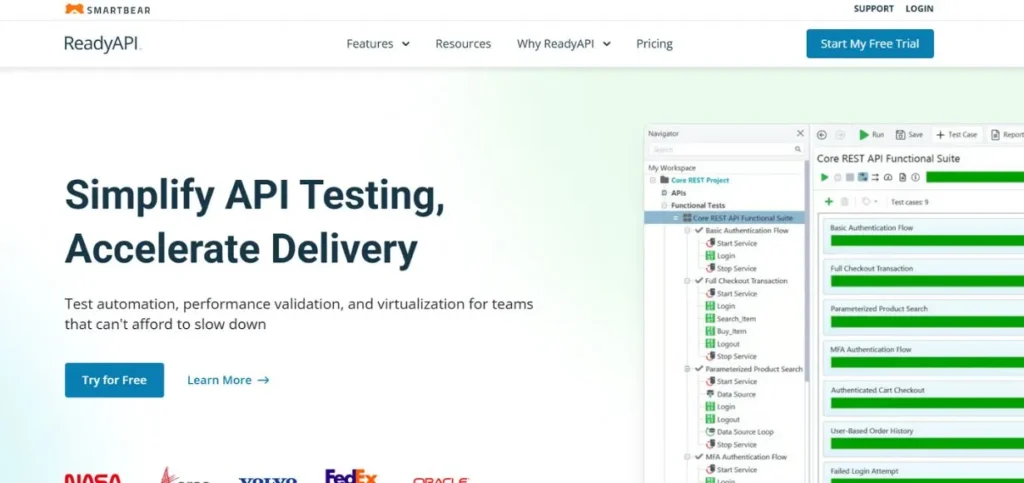Viewport: 1024px width, 483px height.
Task: Open the Features dropdown menu
Action: (378, 44)
